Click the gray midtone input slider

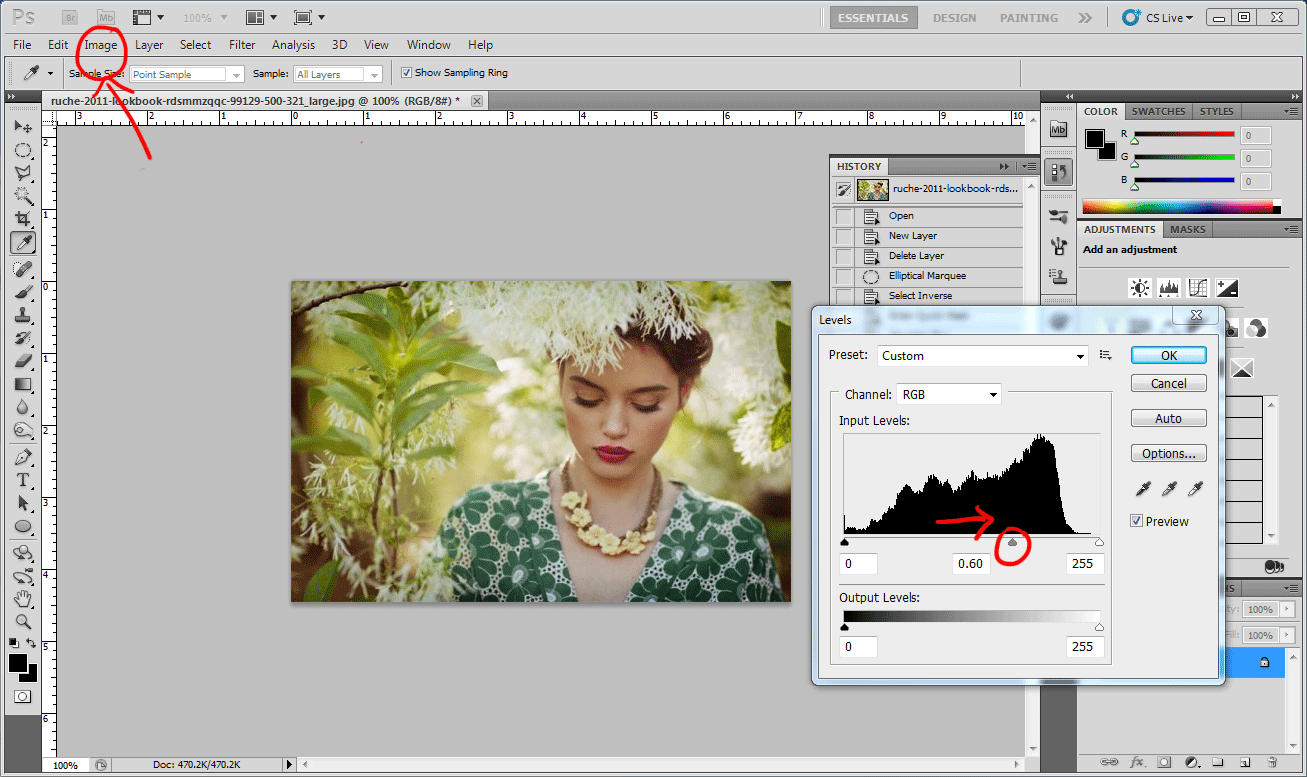click(x=1012, y=543)
